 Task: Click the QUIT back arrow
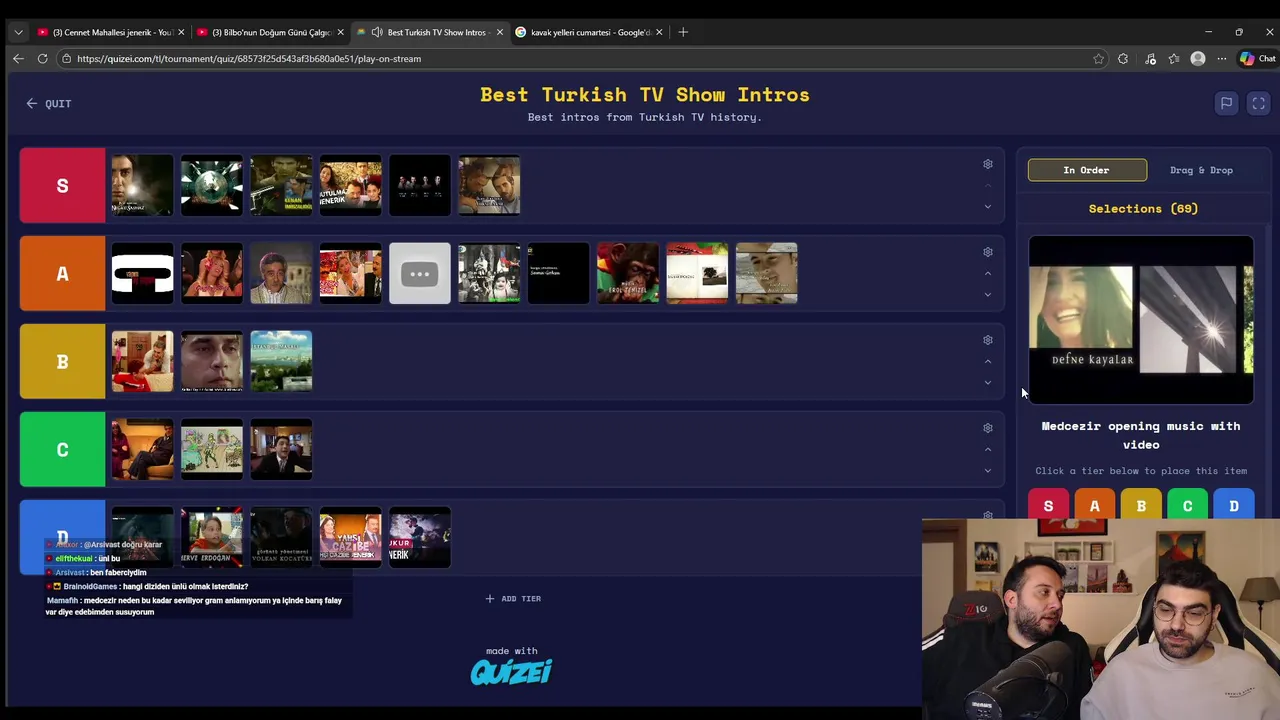point(32,104)
